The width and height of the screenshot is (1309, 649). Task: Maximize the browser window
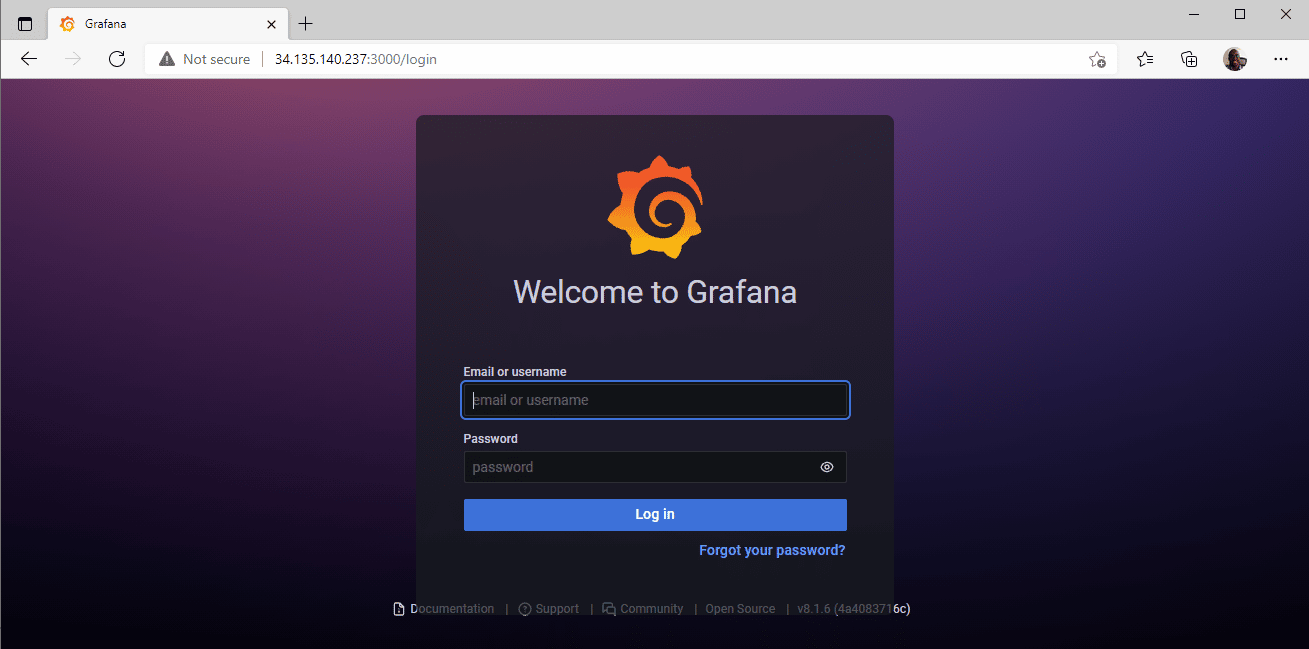1240,14
